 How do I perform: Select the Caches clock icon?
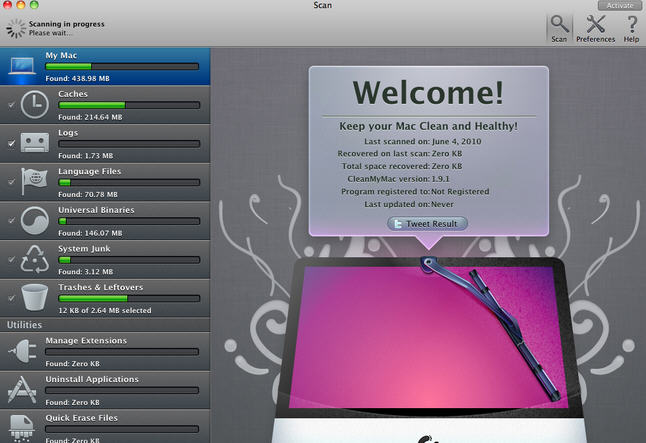point(36,104)
